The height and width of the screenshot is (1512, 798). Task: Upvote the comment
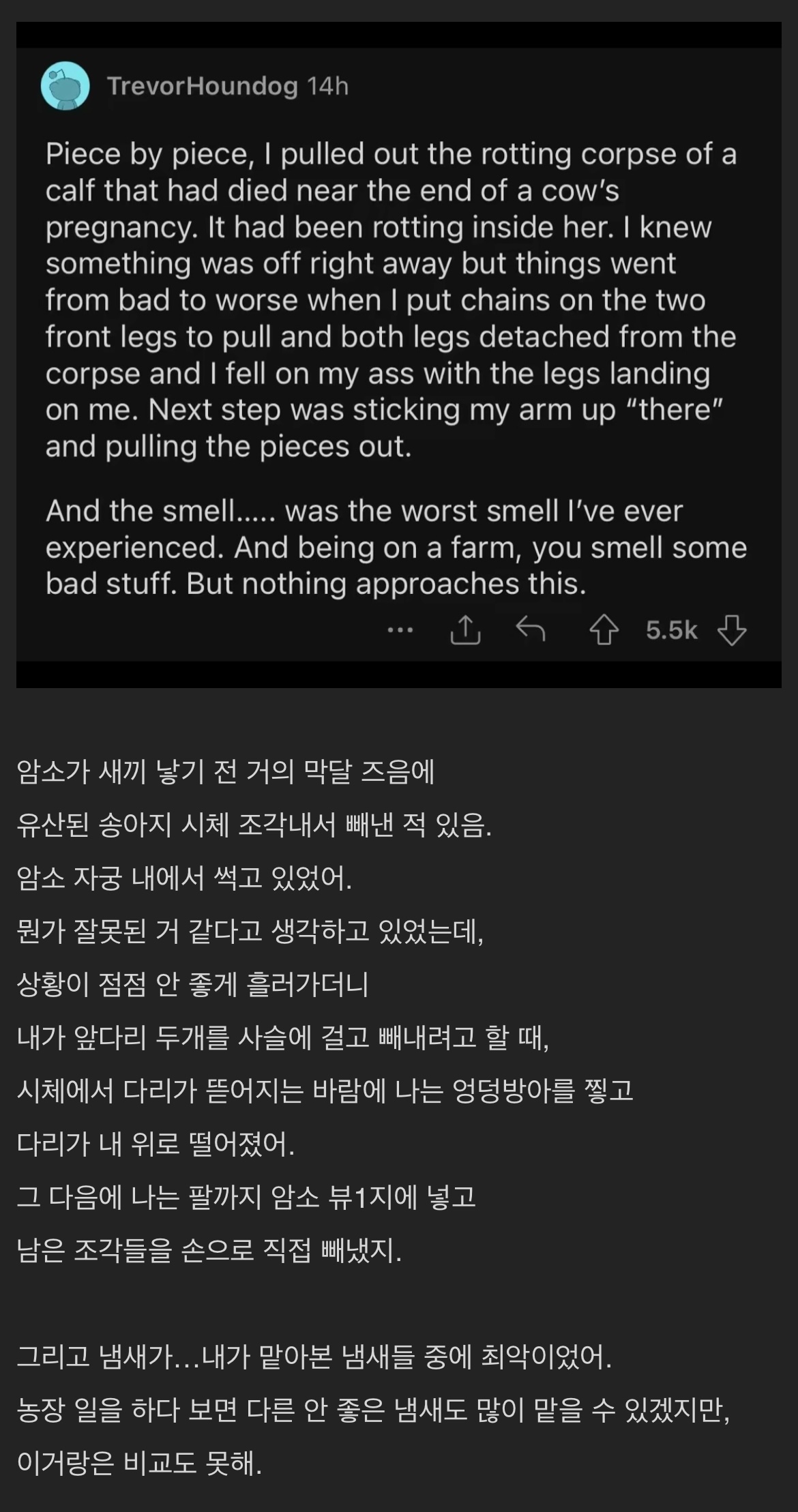604,631
